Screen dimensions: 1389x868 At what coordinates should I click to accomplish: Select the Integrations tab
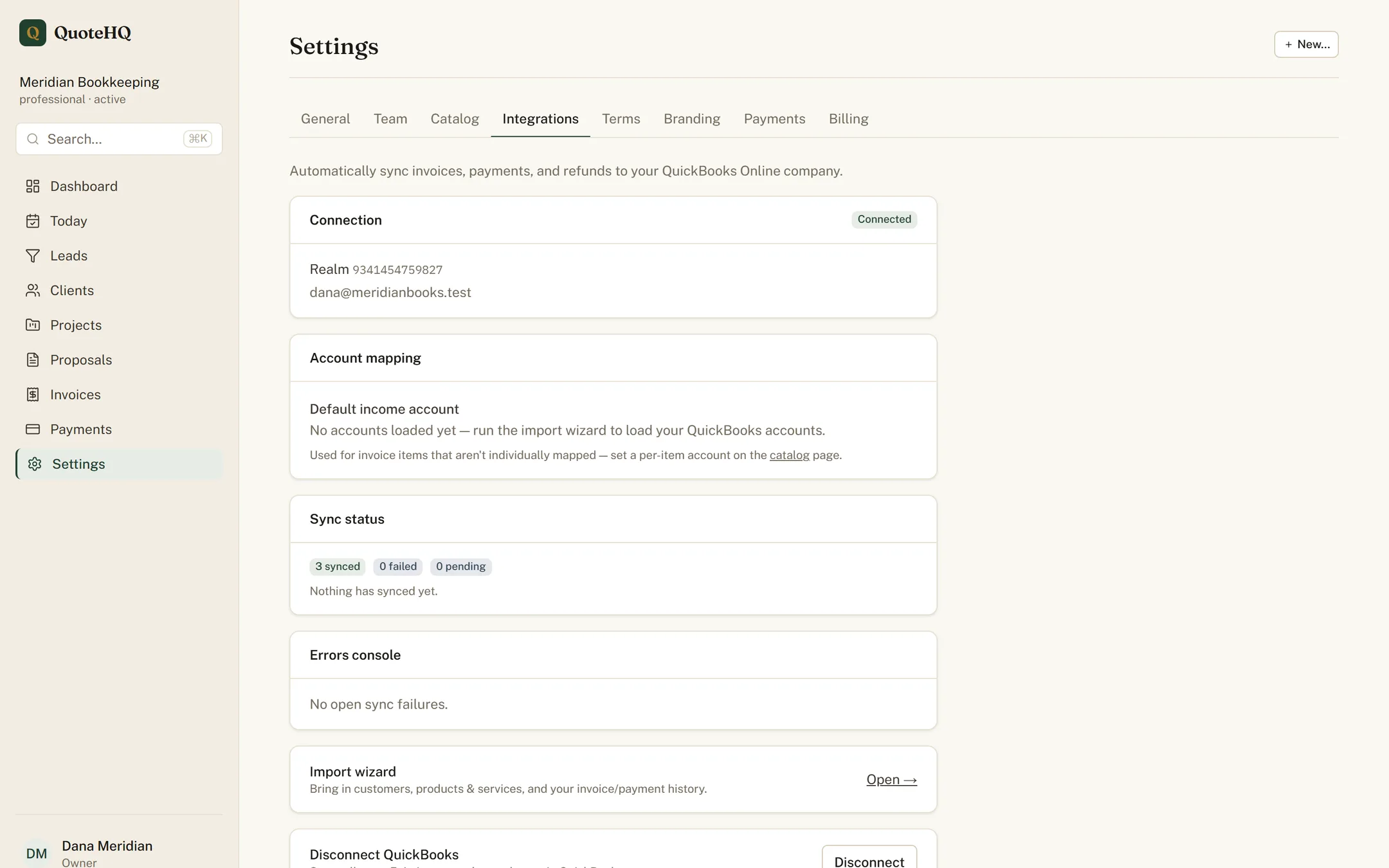[540, 119]
